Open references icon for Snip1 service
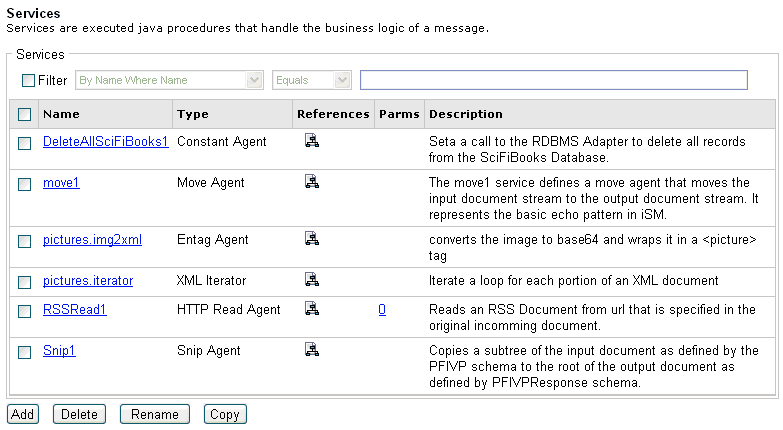The image size is (783, 430). [x=312, y=350]
